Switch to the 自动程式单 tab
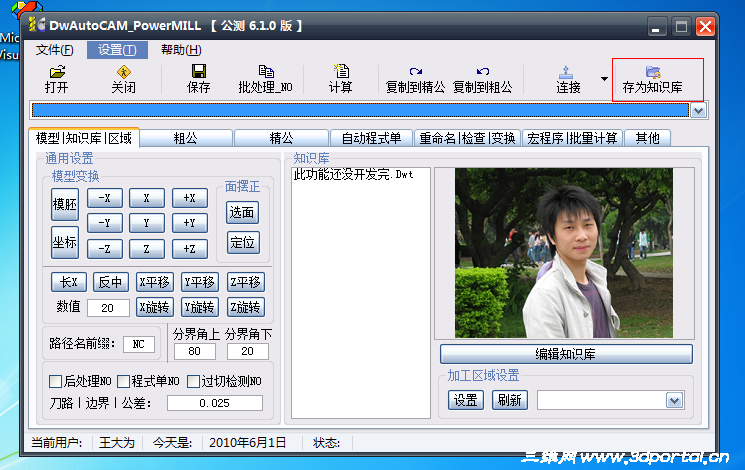 (x=372, y=138)
